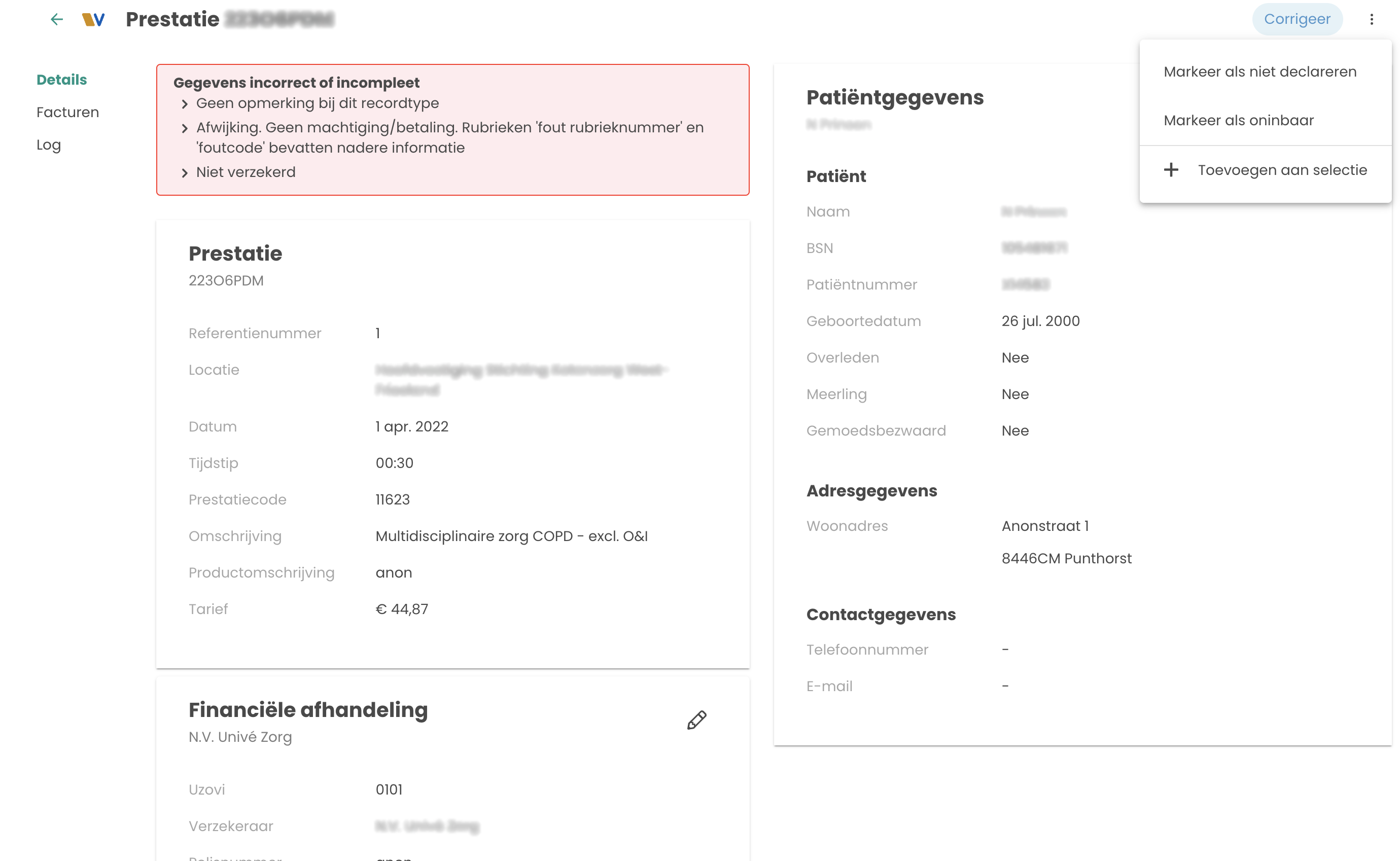Click the Tarief amount € 44,87
Screen dimensions: 1400x861
tap(402, 609)
